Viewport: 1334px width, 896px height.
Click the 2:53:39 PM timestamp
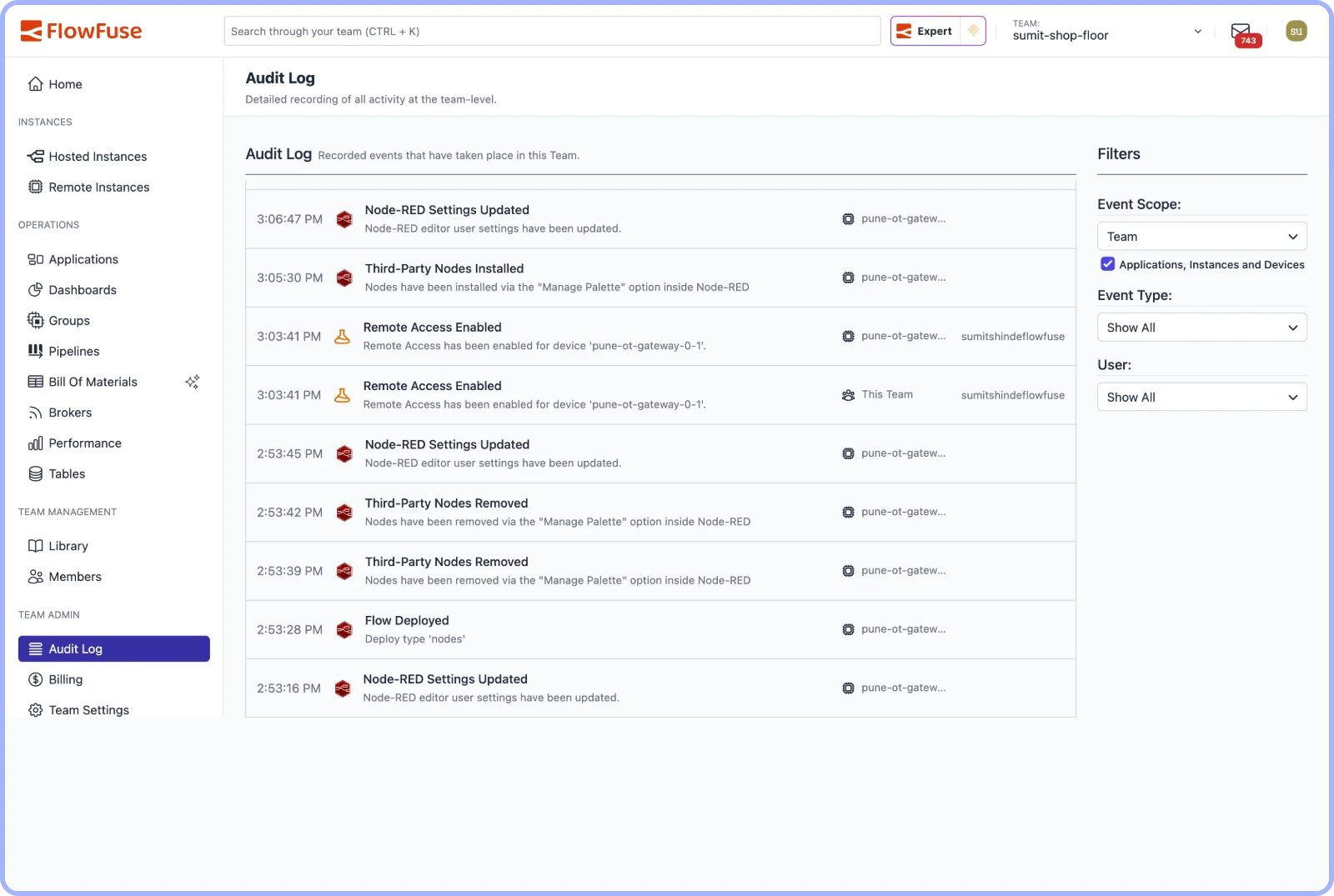point(289,571)
